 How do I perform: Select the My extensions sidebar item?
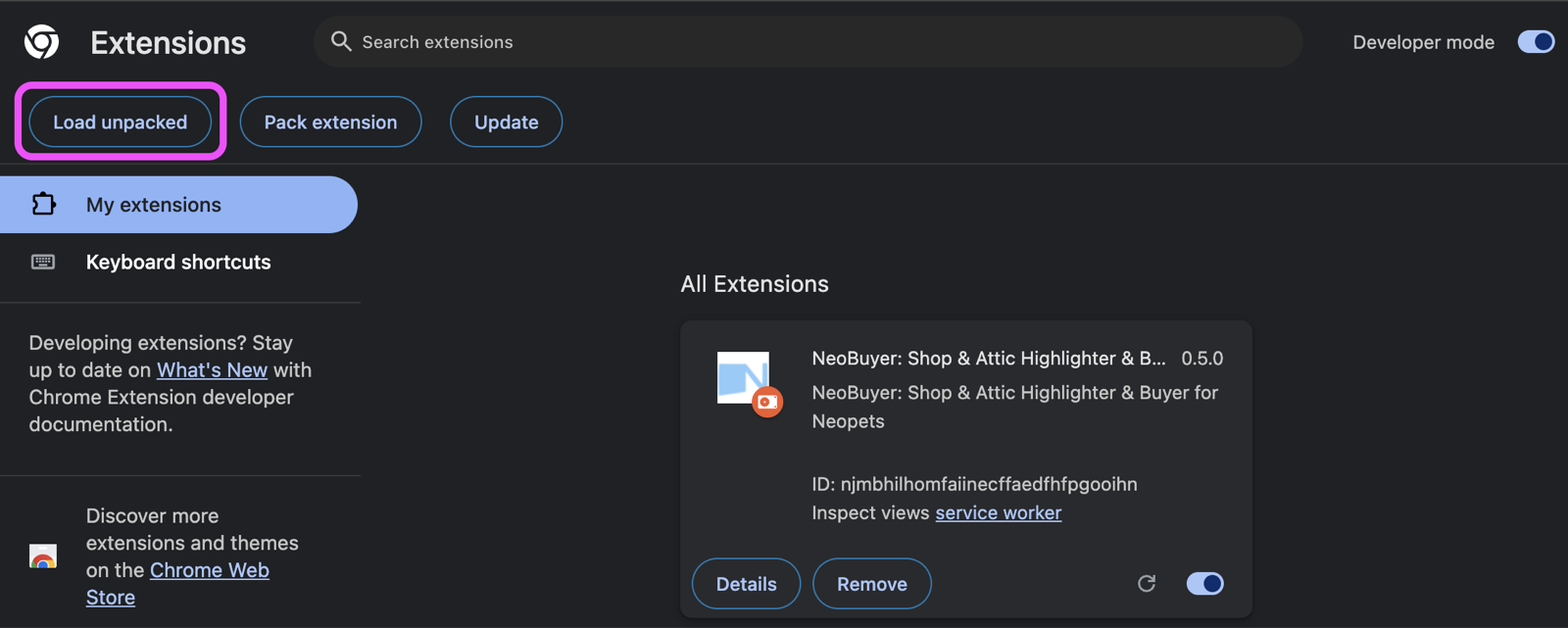pyautogui.click(x=178, y=205)
